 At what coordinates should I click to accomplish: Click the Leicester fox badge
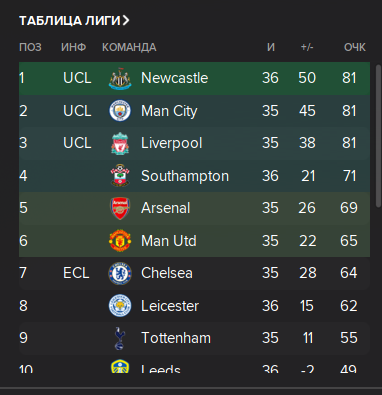[x=120, y=306]
